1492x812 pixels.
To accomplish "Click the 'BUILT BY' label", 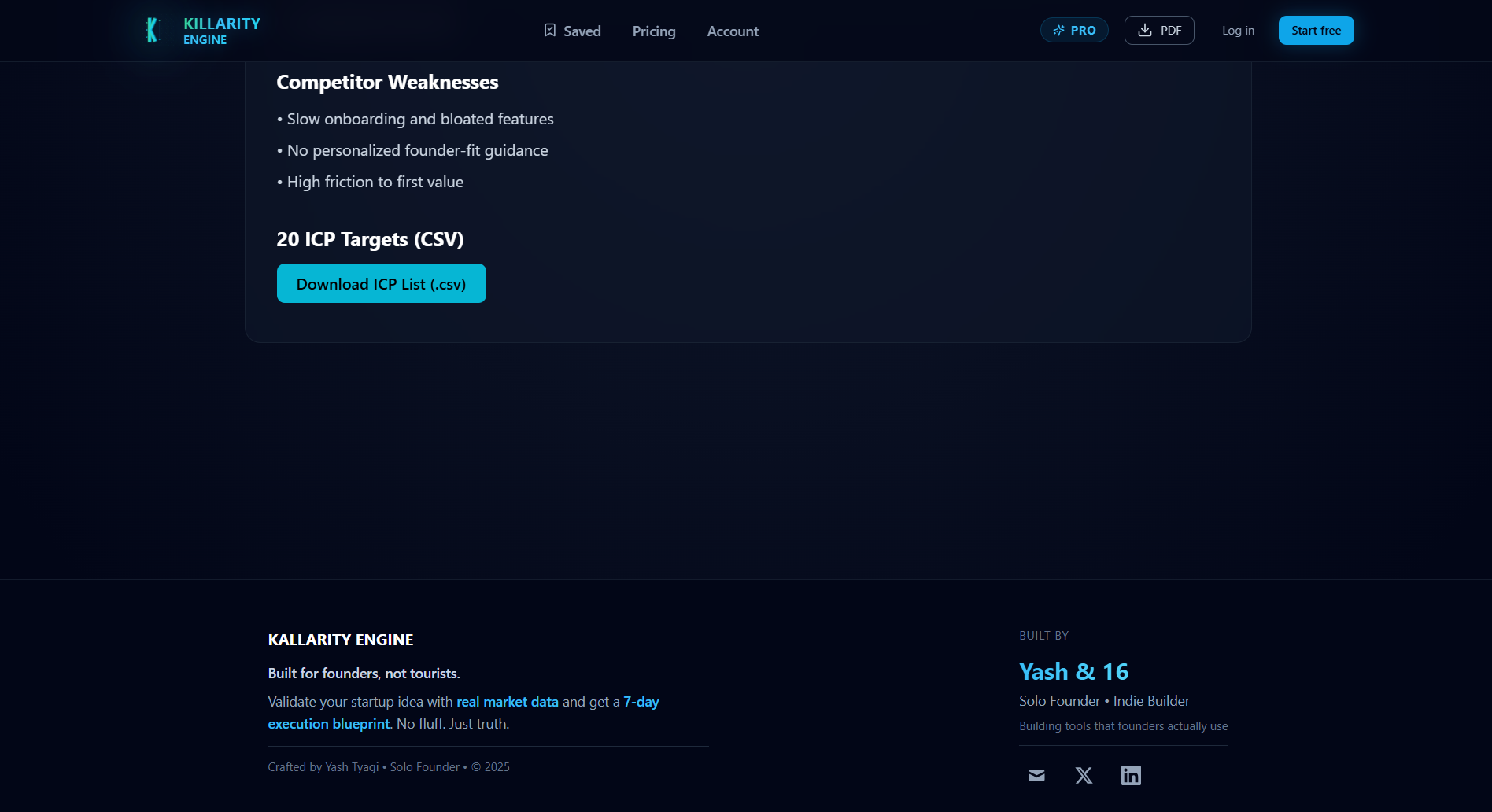I will (x=1043, y=635).
